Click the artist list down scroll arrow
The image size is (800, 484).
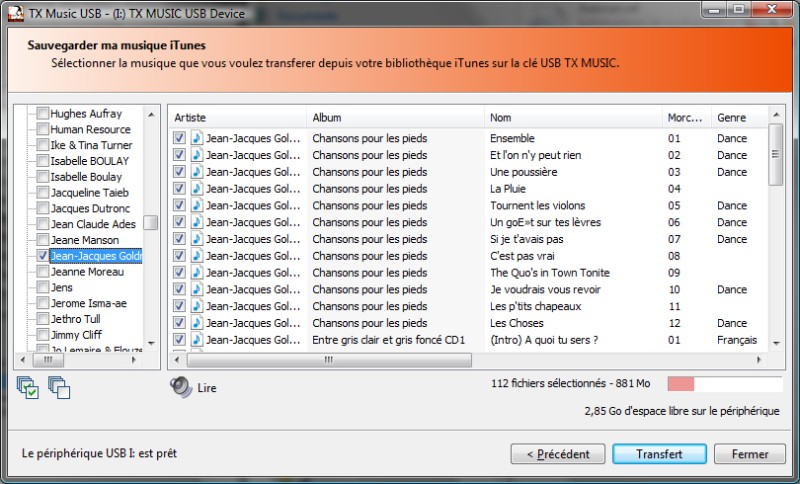pyautogui.click(x=151, y=343)
